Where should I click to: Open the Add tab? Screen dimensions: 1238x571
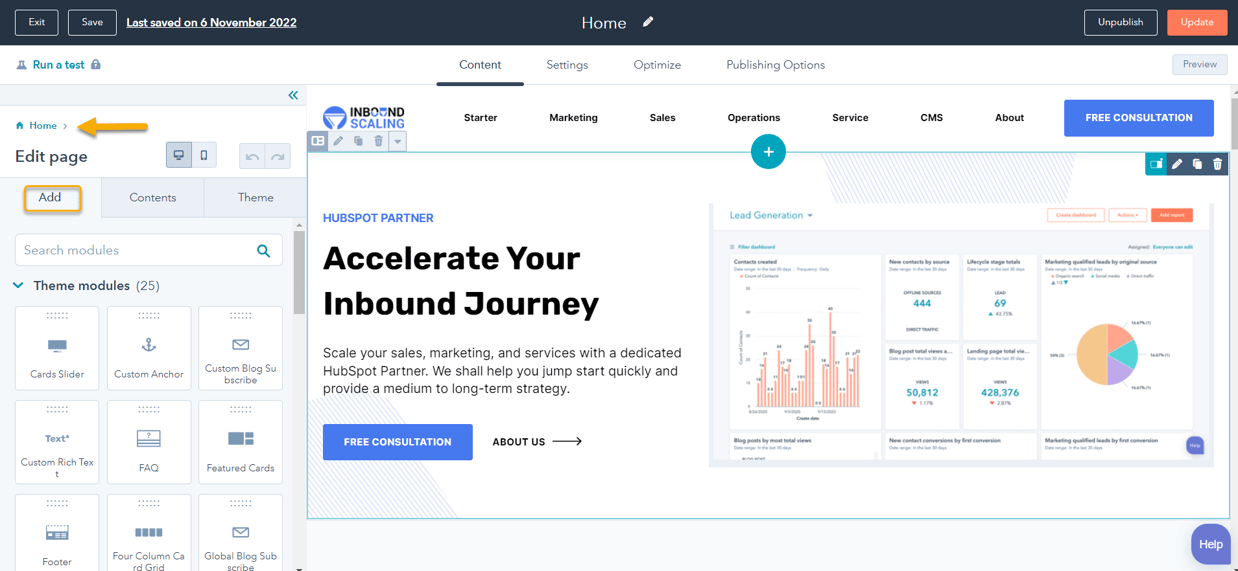50,198
